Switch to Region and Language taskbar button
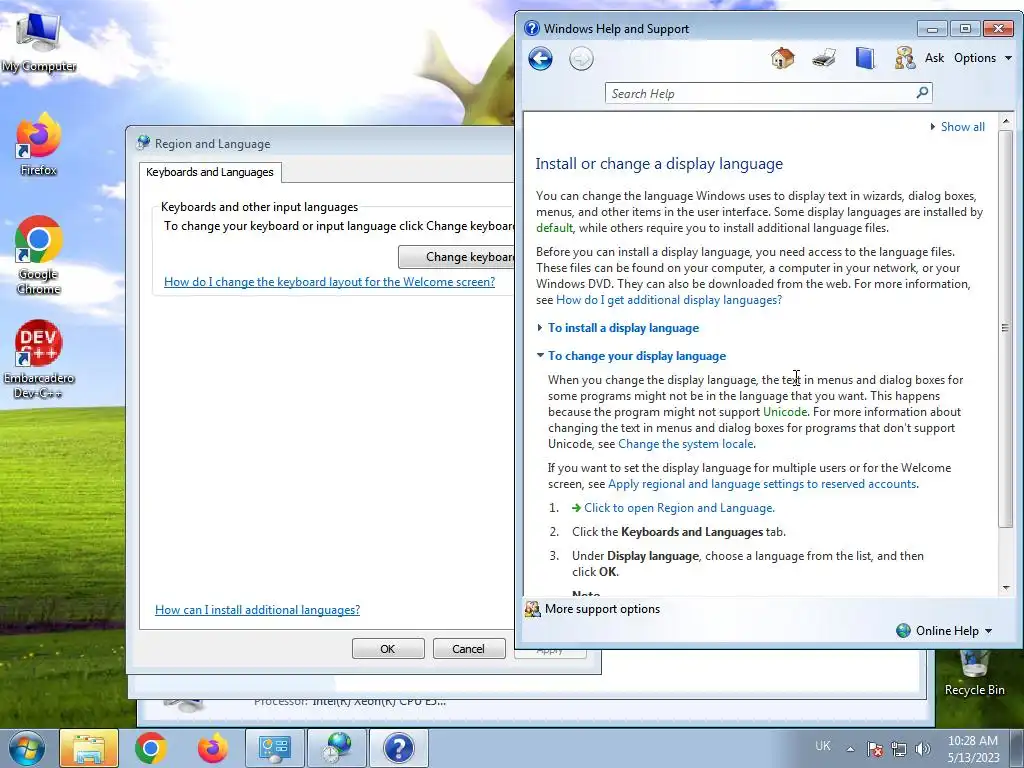 (337, 748)
